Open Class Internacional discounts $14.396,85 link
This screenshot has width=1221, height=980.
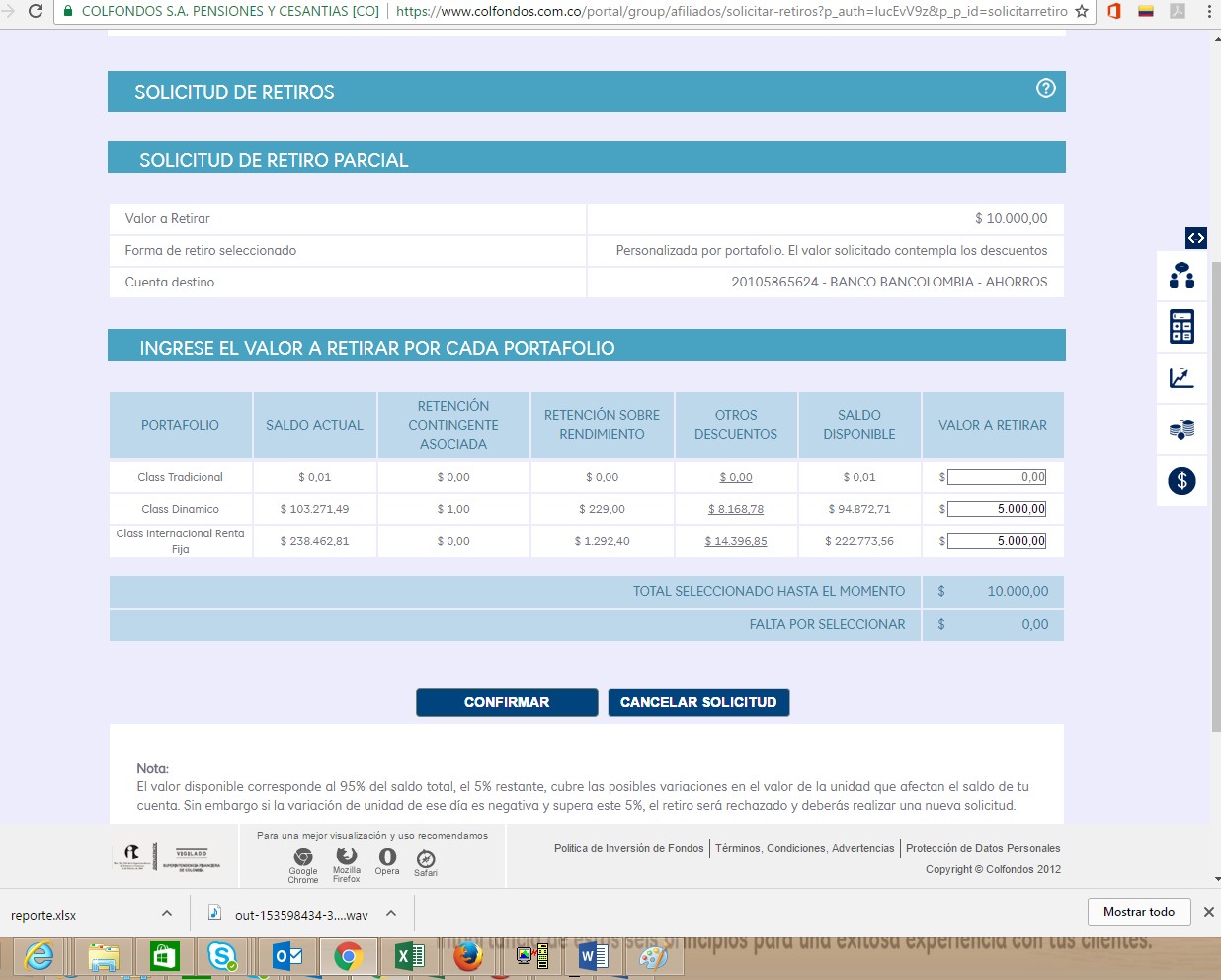pyautogui.click(x=735, y=541)
